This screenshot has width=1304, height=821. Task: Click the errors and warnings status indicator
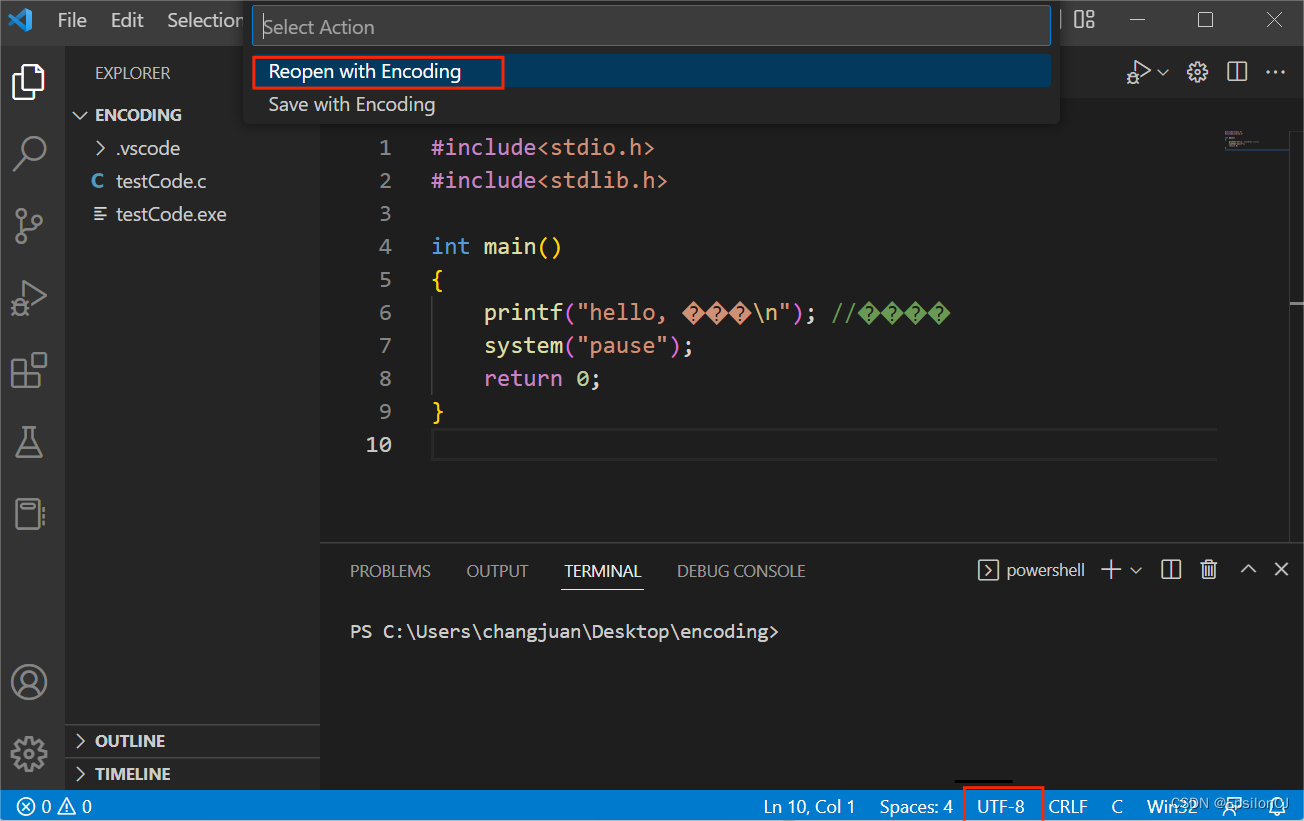(x=54, y=806)
